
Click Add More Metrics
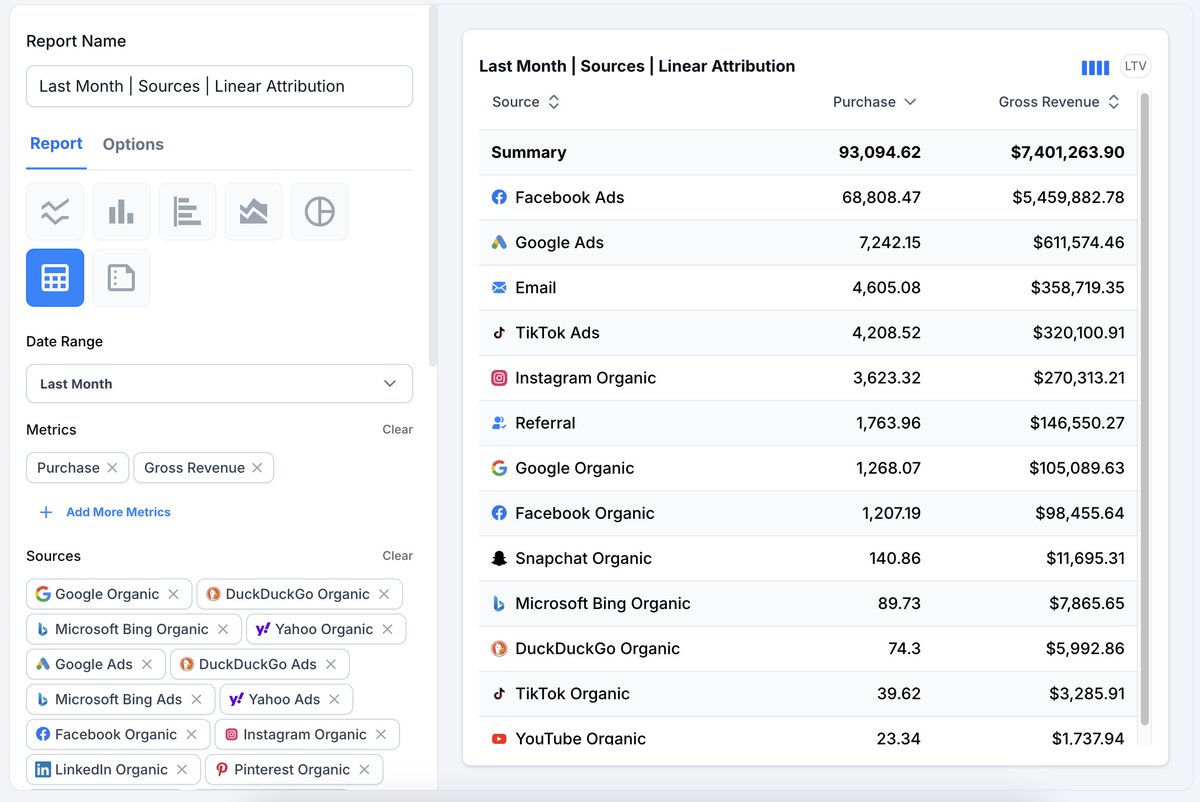104,512
